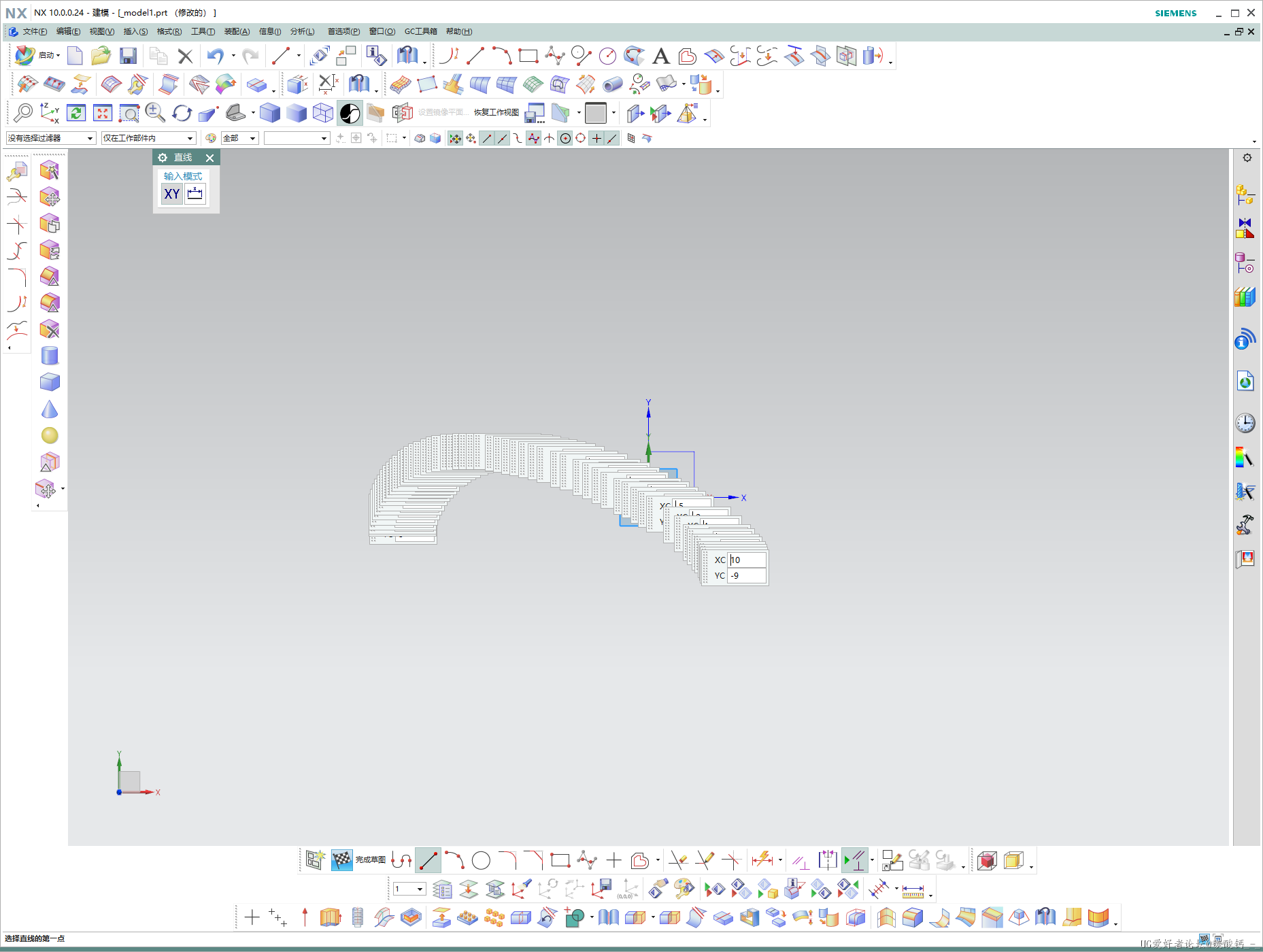Fit view to window
Viewport: 1263px width, 952px height.
click(x=103, y=112)
